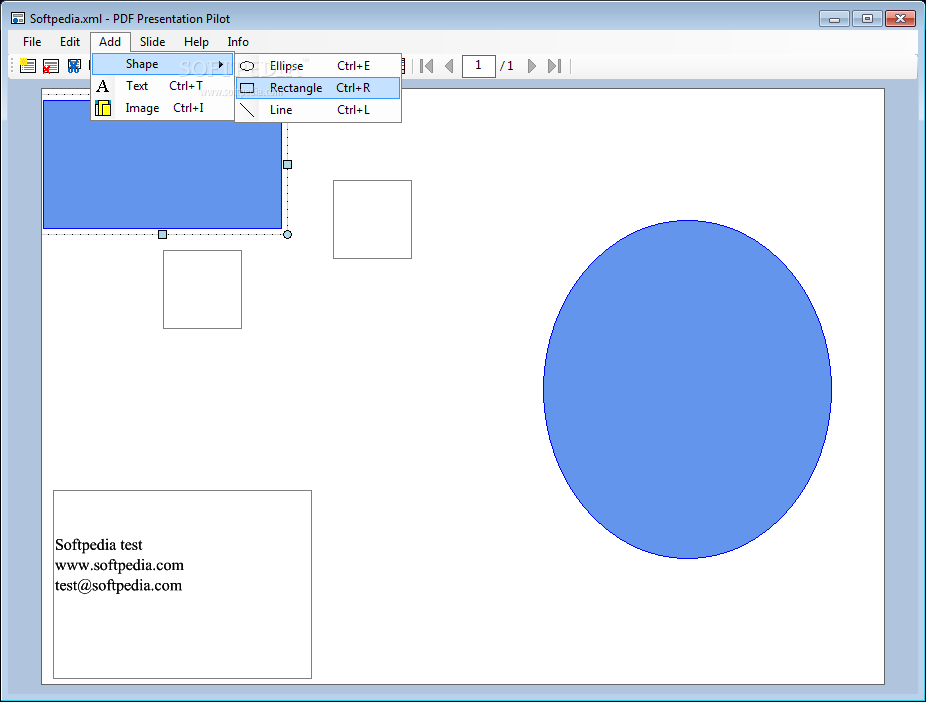Click the Image icon in Add menu
926x702 pixels.
click(x=103, y=108)
